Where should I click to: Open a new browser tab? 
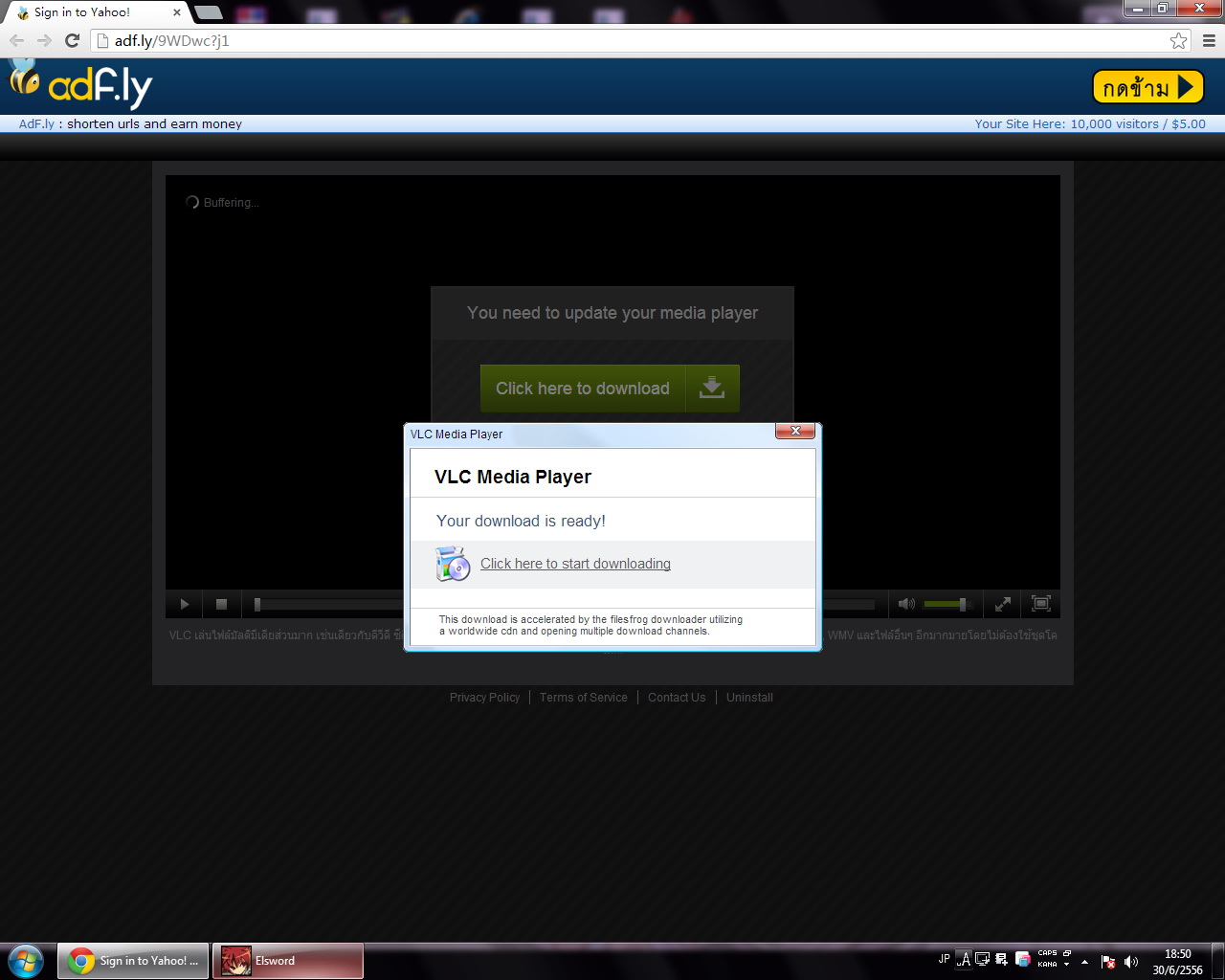click(208, 12)
